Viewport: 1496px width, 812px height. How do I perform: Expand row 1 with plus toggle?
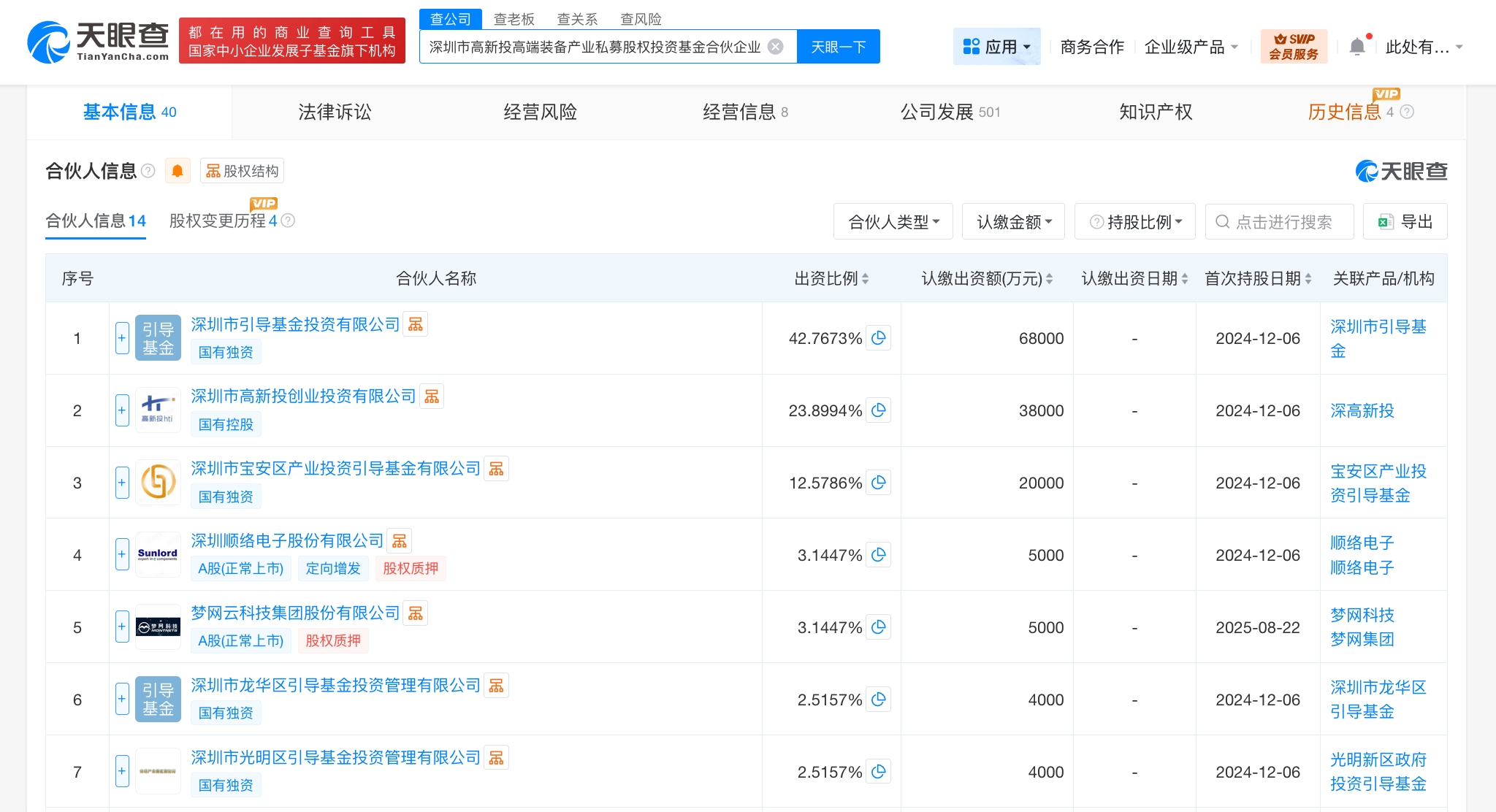click(122, 338)
